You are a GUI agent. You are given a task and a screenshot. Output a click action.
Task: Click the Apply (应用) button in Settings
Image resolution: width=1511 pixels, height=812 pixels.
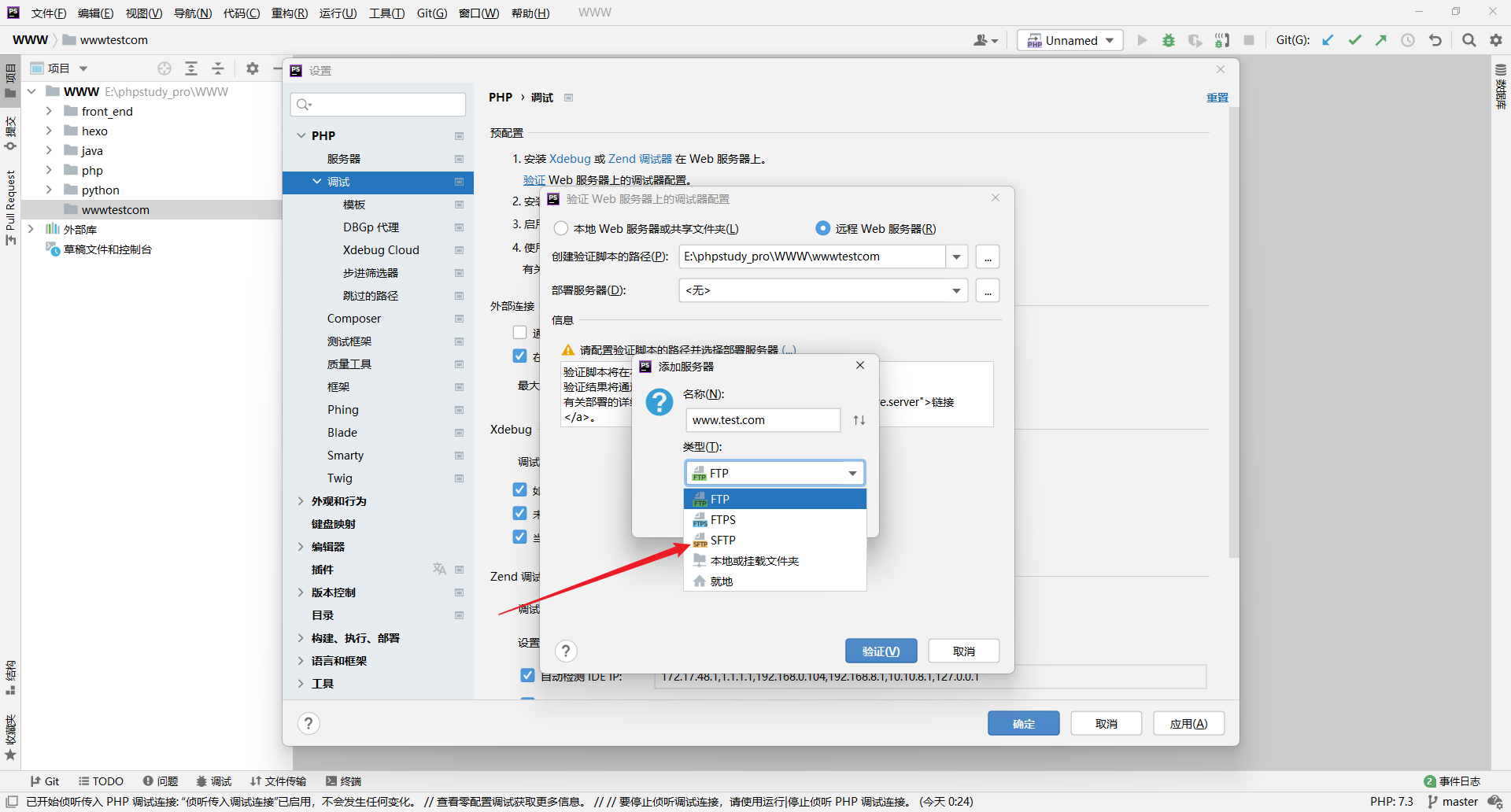(x=1189, y=723)
